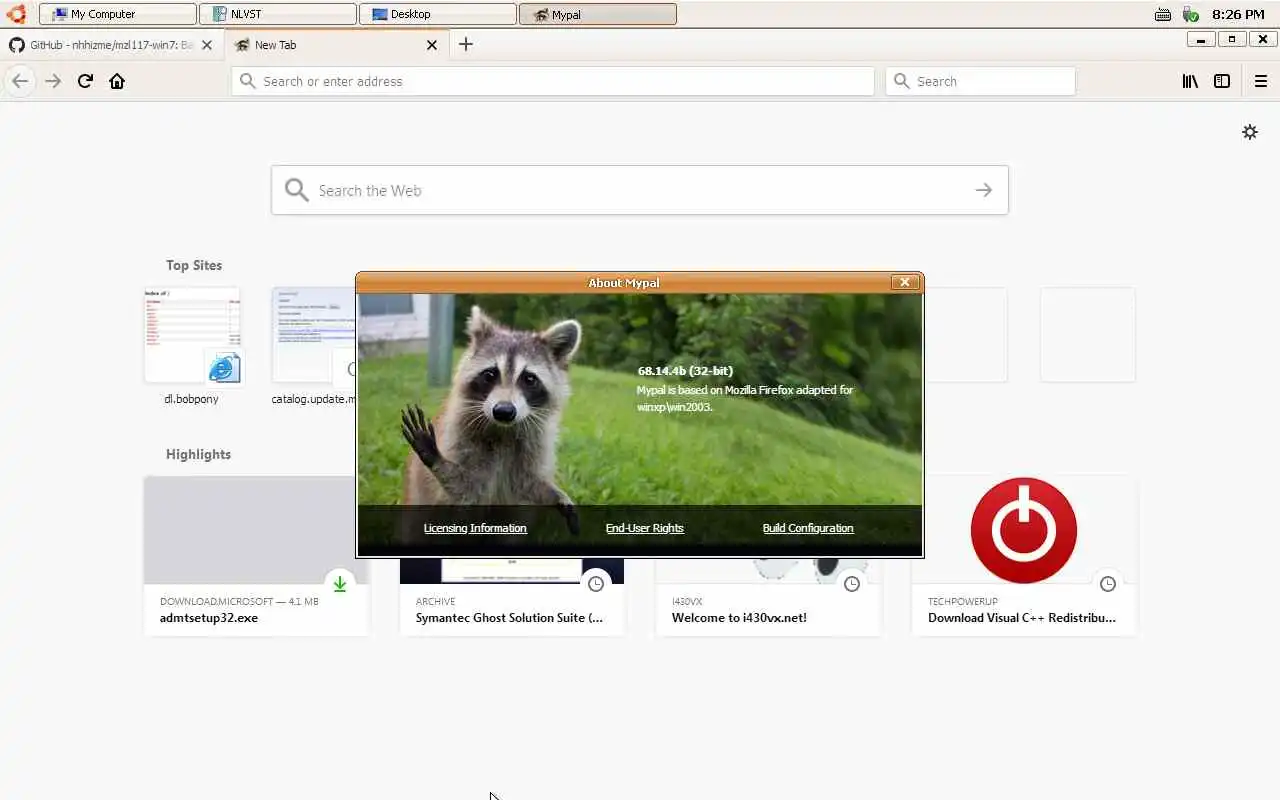Click the address bar field
The image size is (1280, 800).
(x=553, y=81)
